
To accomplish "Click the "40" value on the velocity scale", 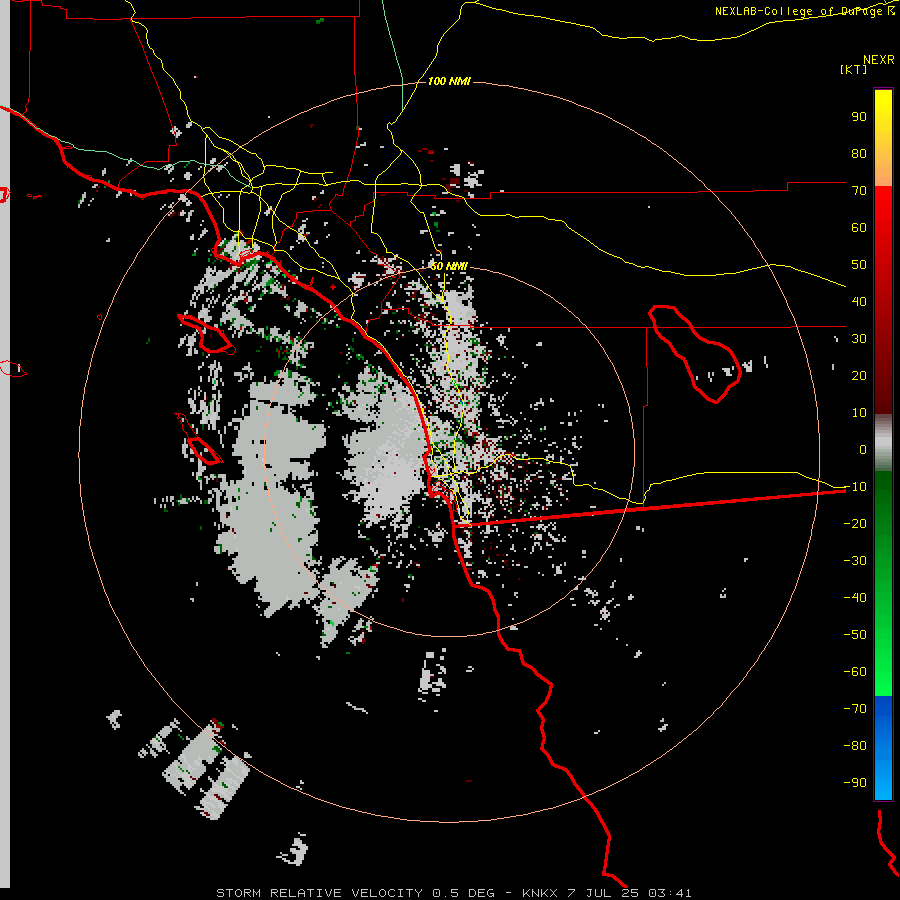I will tap(859, 302).
